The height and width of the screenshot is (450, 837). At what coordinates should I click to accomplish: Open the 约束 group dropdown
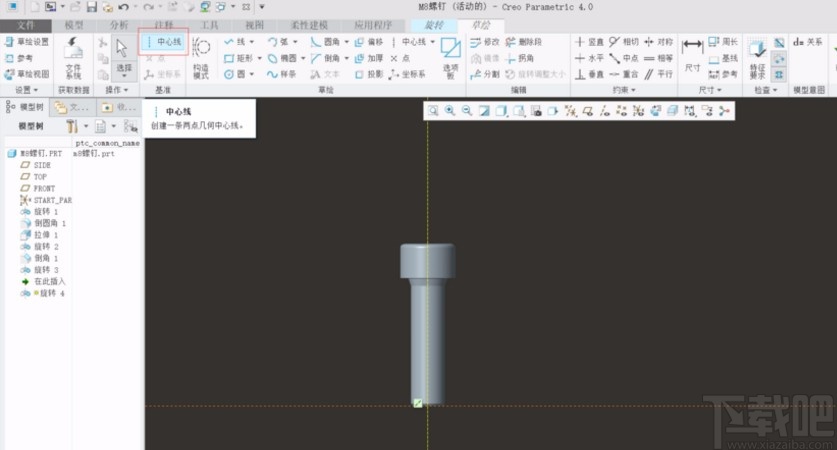[624, 90]
